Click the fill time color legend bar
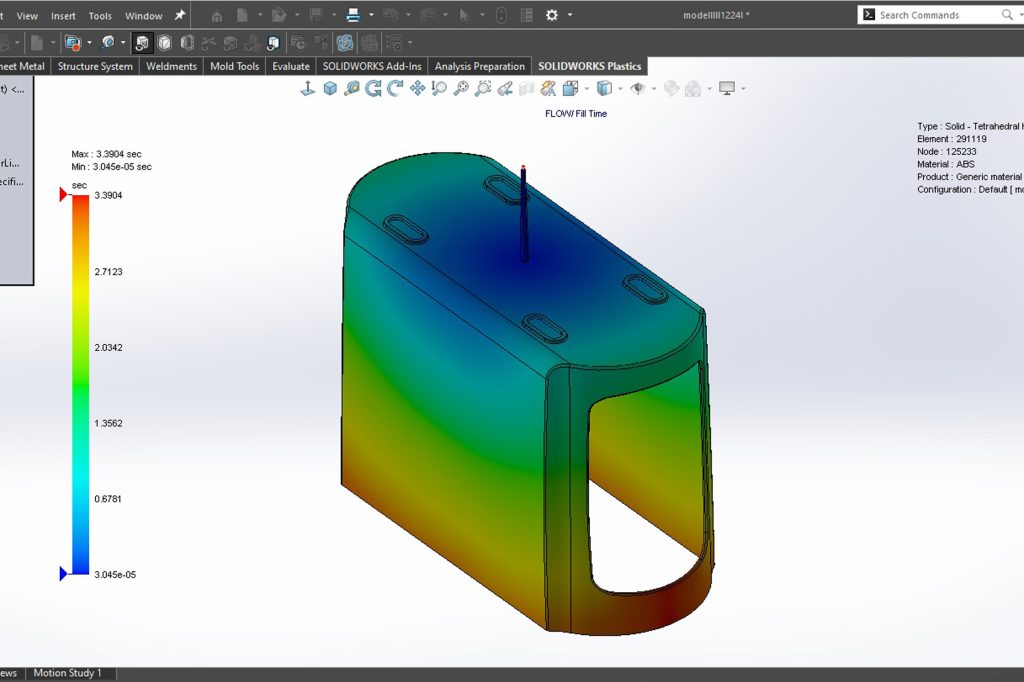The image size is (1024, 682). coord(80,385)
